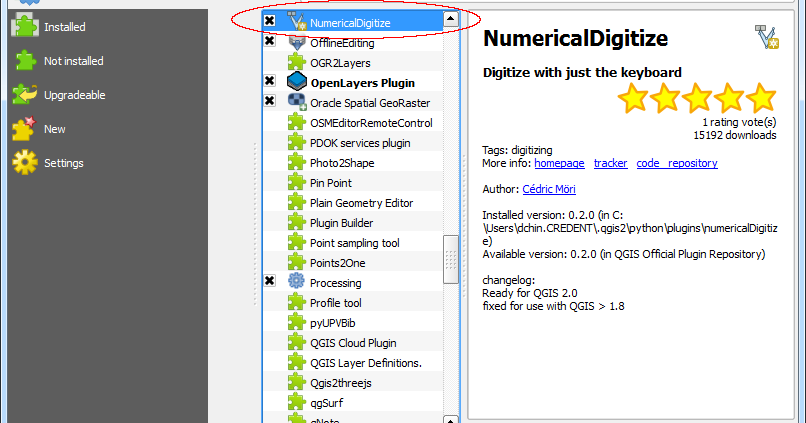This screenshot has width=806, height=423.
Task: Select OpenLayers Plugin row
Action: tap(353, 83)
